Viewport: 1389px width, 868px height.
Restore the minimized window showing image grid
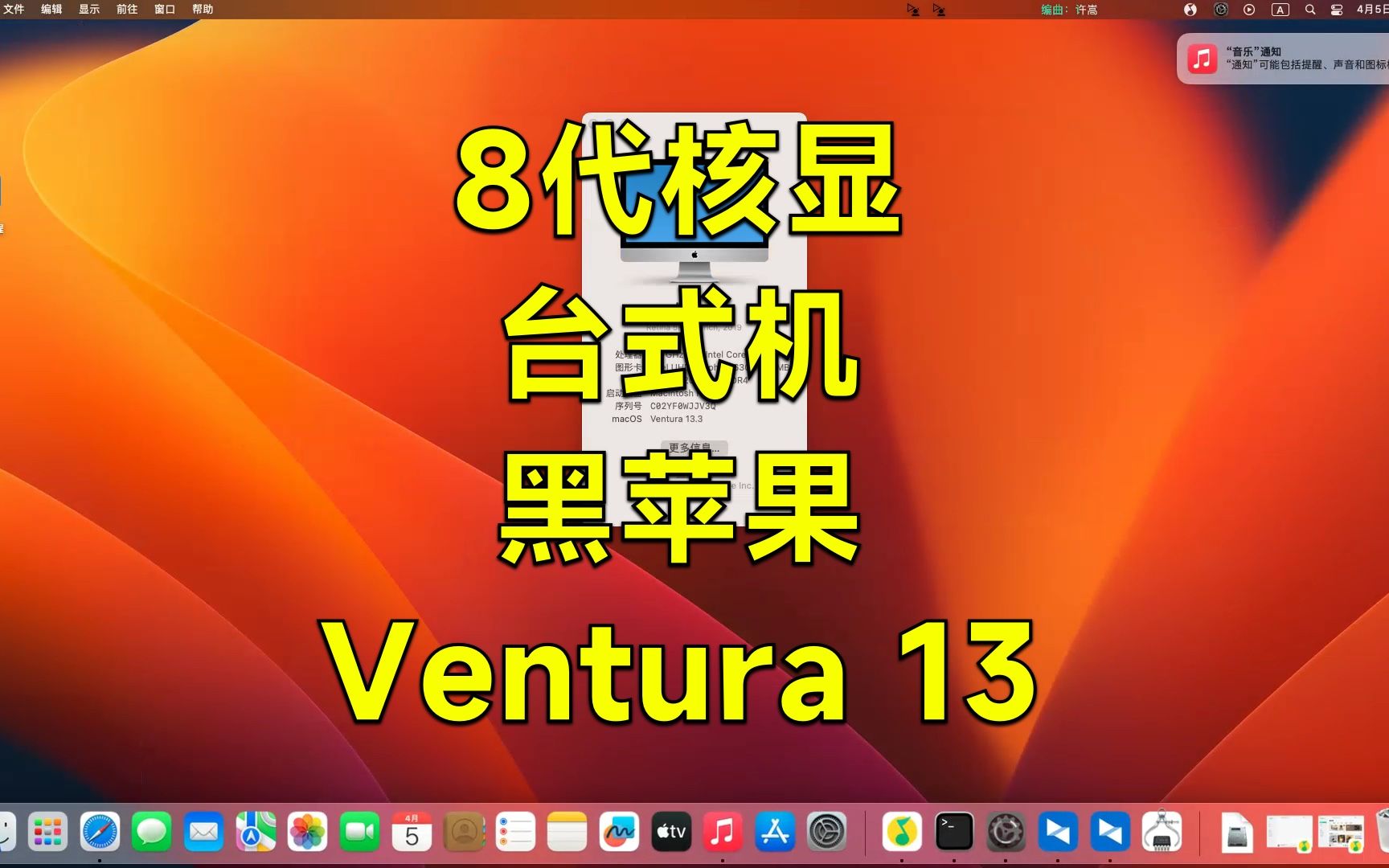tap(1341, 833)
